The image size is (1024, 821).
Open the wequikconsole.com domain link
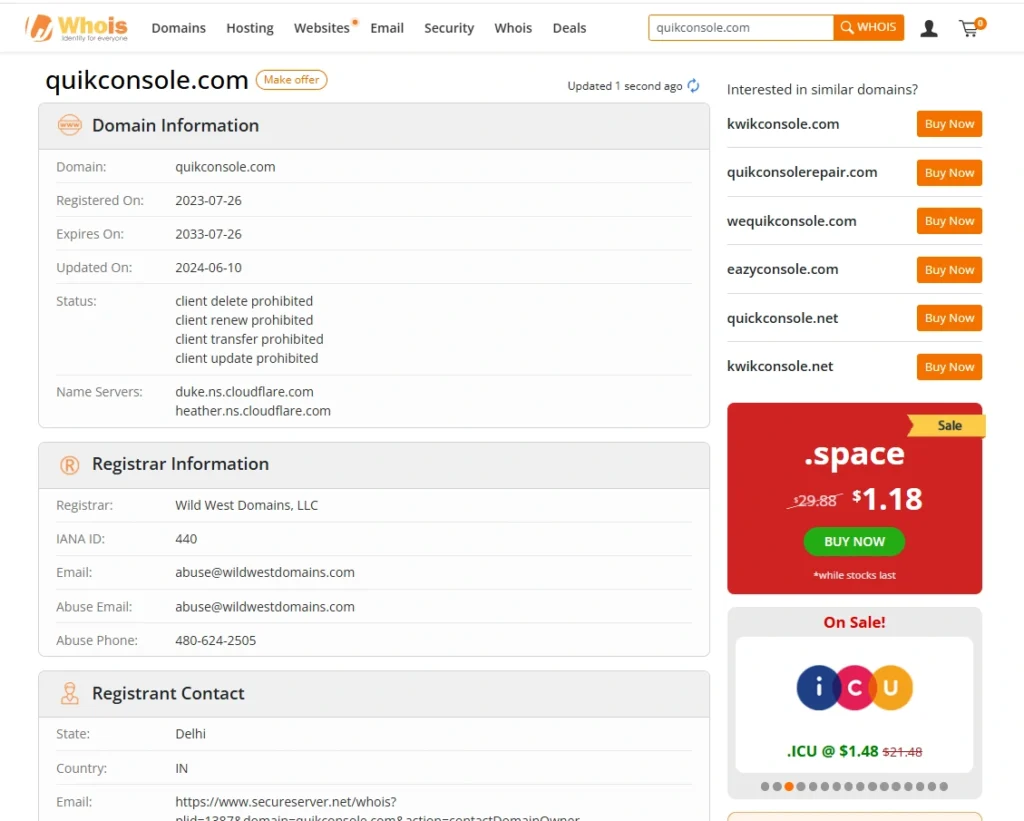click(792, 221)
